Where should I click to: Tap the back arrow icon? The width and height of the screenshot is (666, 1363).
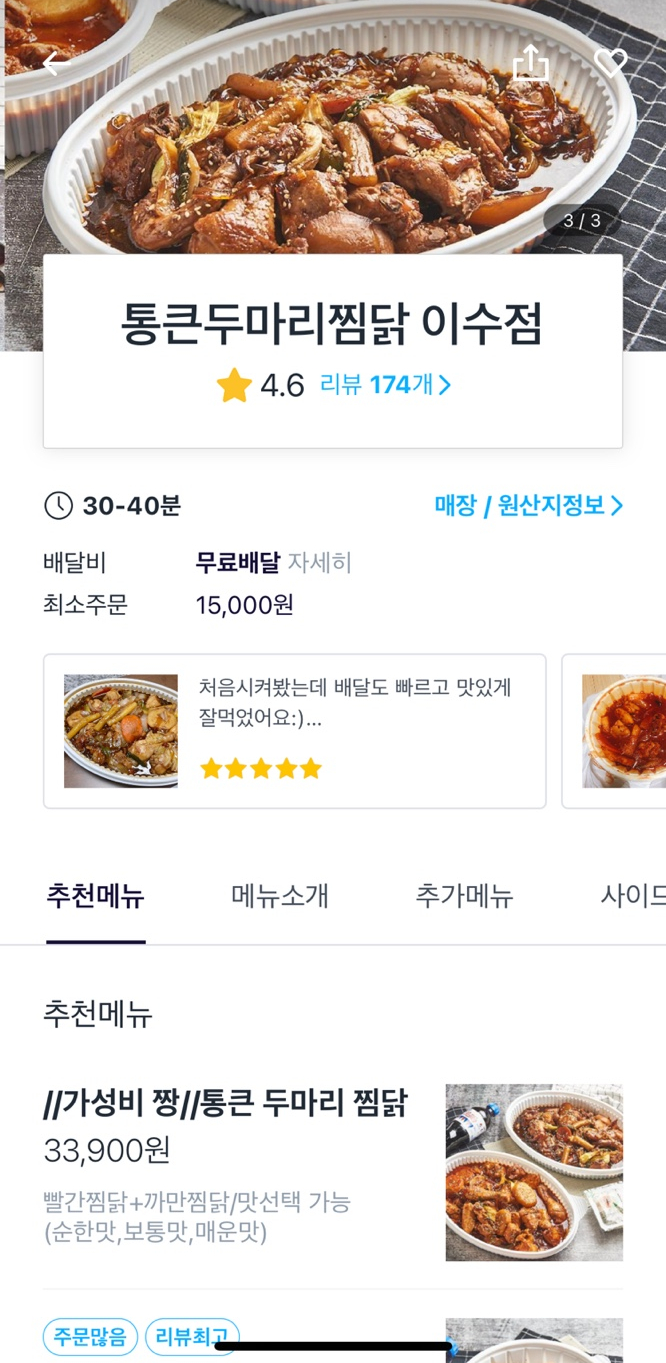point(55,62)
